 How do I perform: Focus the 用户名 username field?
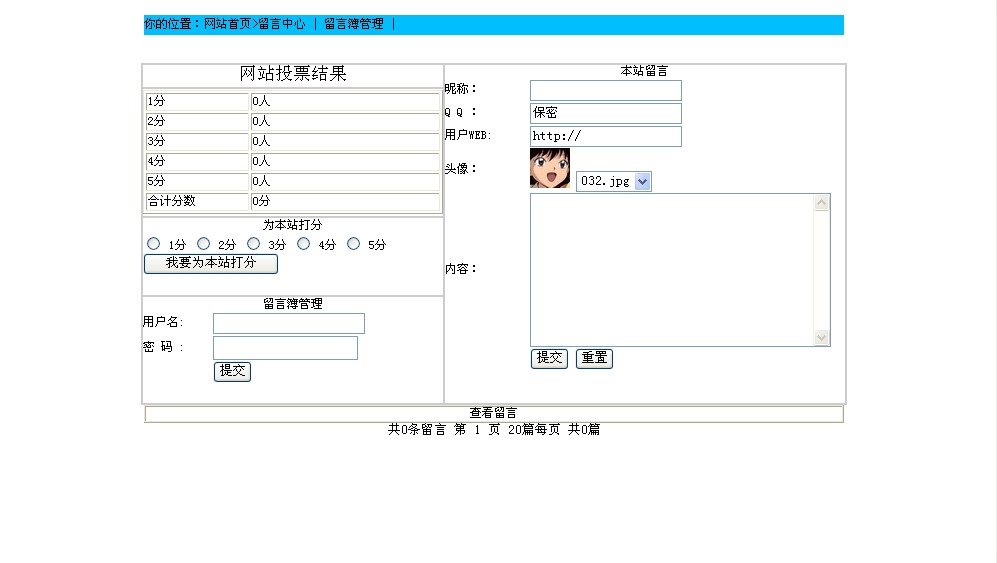pyautogui.click(x=288, y=323)
